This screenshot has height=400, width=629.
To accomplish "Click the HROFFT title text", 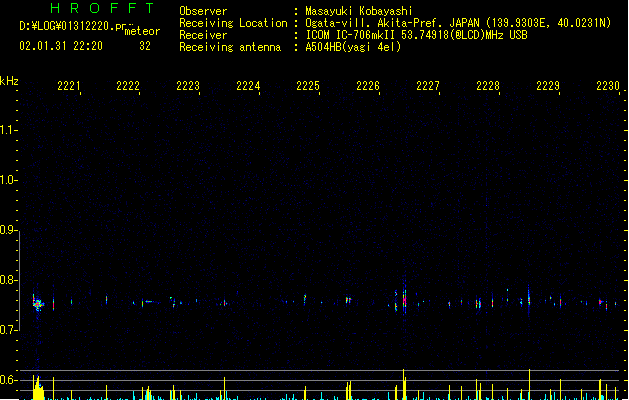I will pyautogui.click(x=103, y=8).
